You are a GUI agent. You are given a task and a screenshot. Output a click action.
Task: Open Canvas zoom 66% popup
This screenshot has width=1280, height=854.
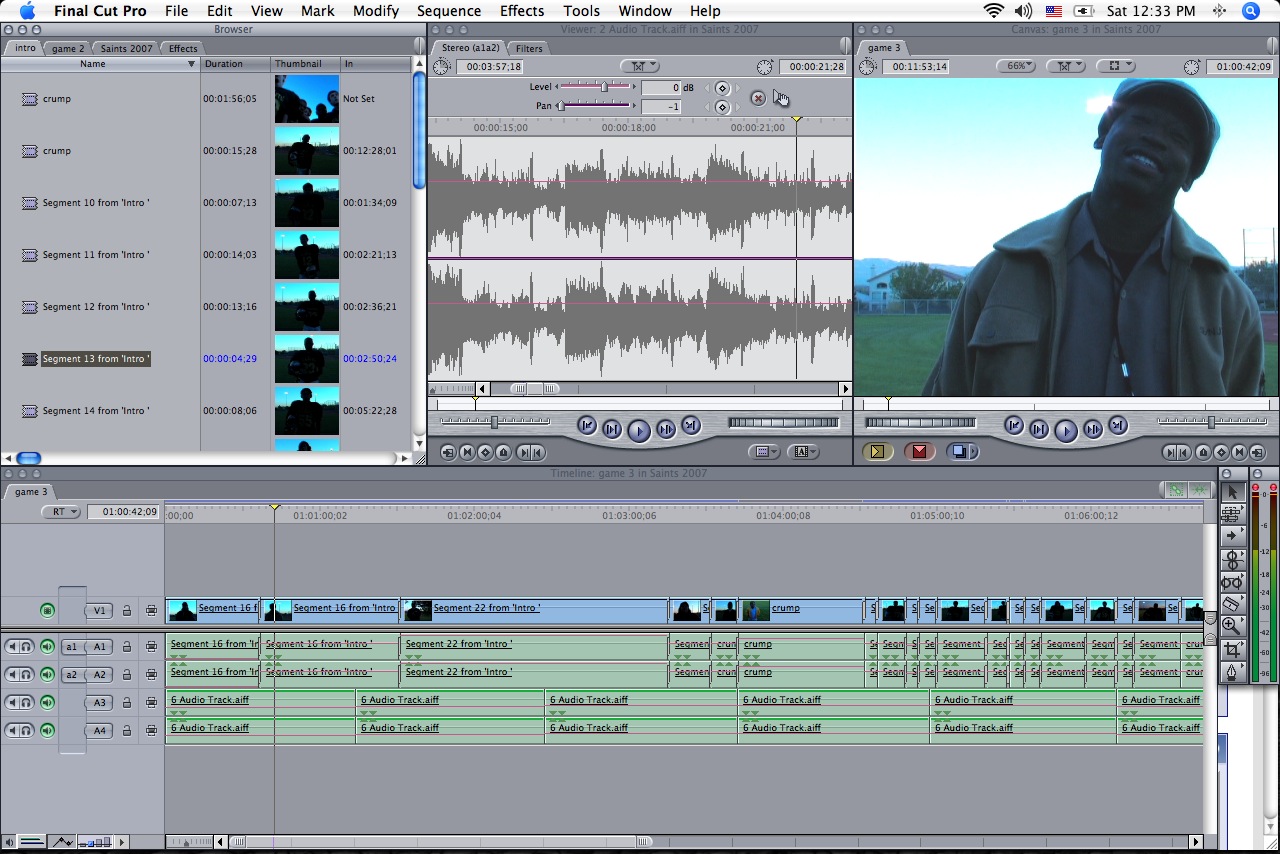tap(1016, 66)
